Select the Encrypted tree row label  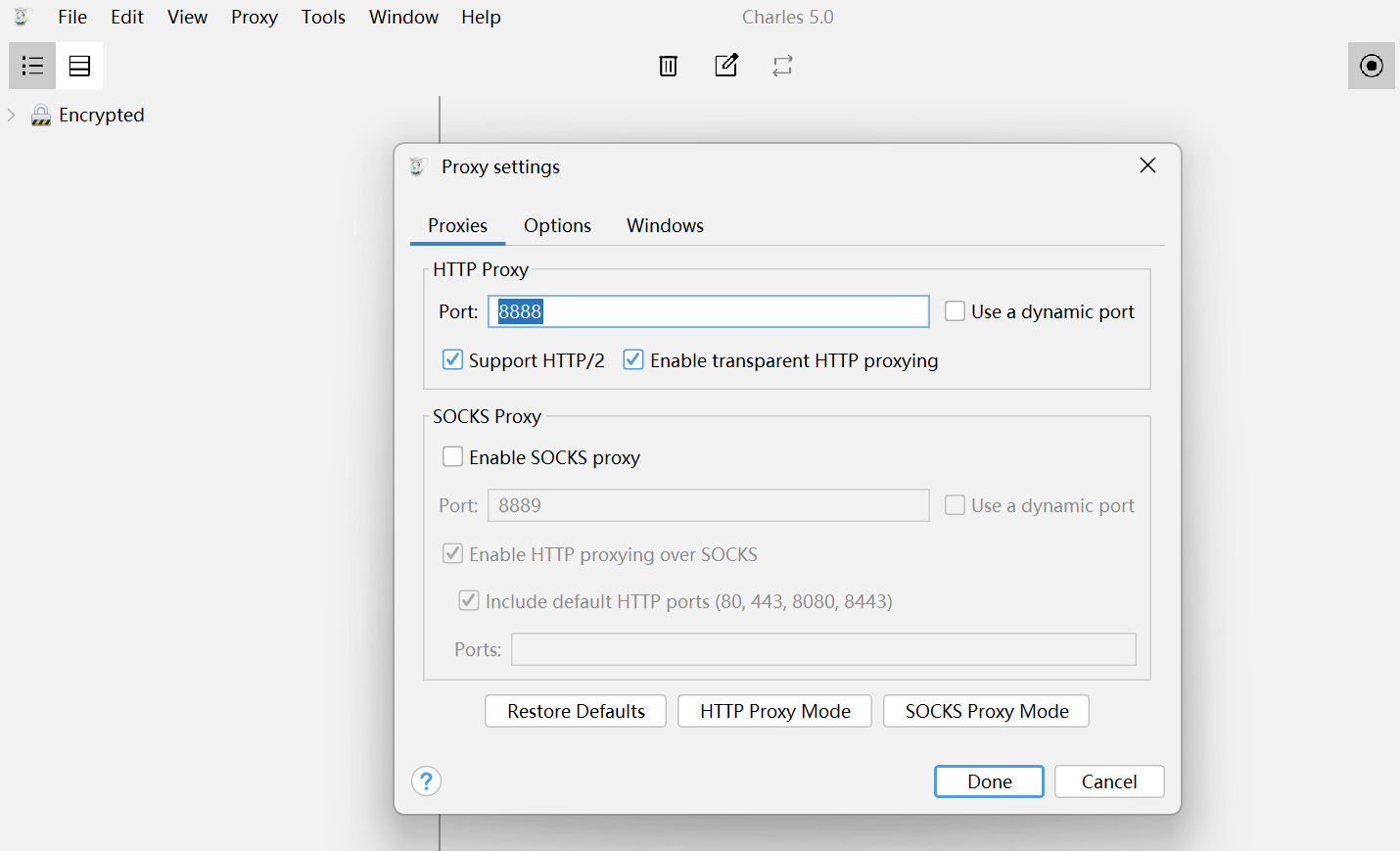tap(102, 116)
